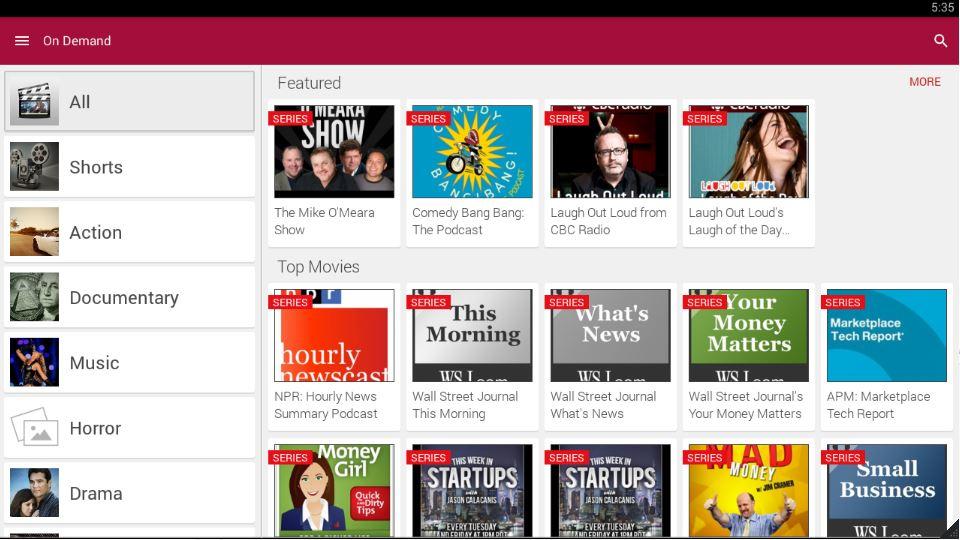The image size is (960, 540).
Task: Click 'Laugh Out Loud from CBC Radio' title
Action: 609,221
